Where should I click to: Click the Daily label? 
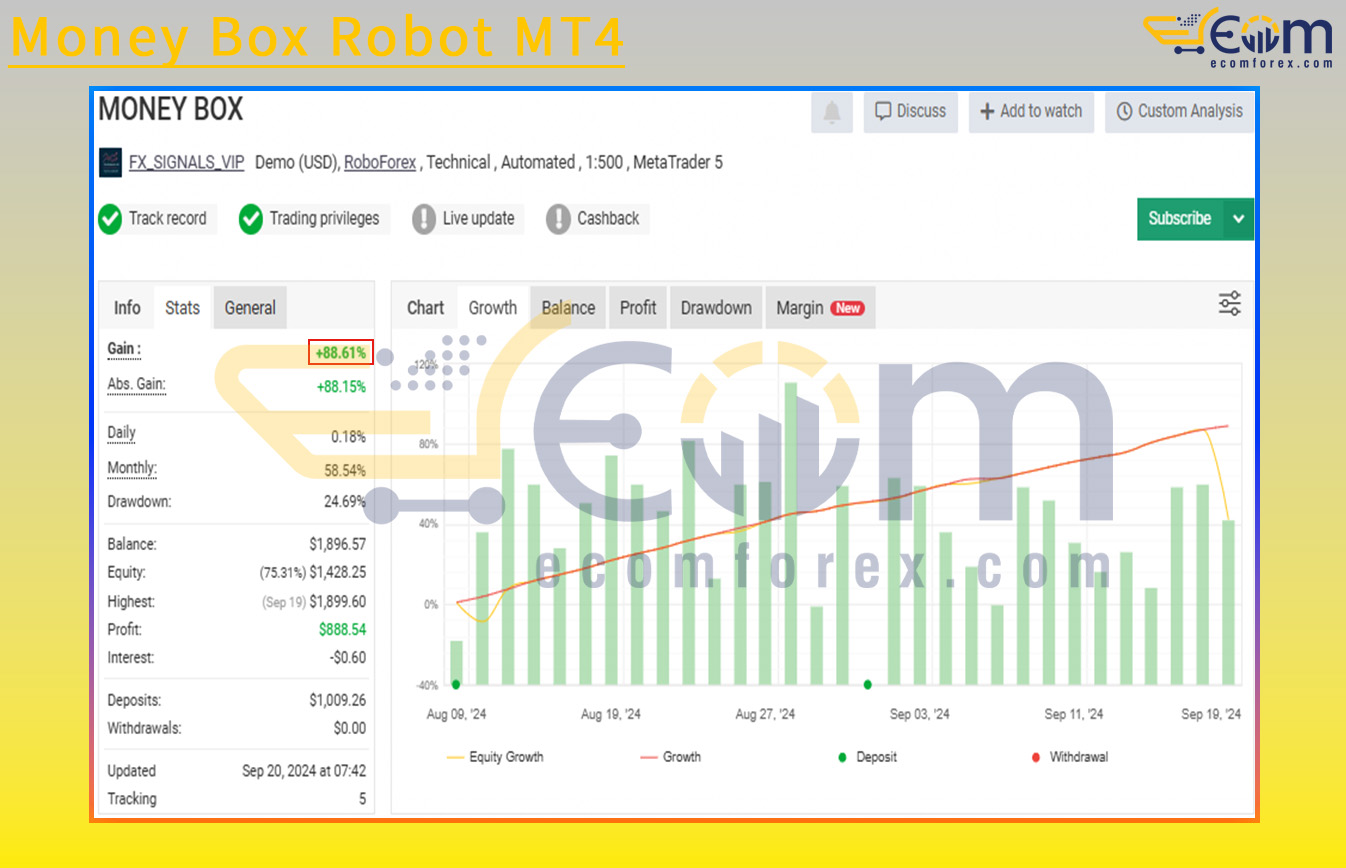(x=121, y=433)
